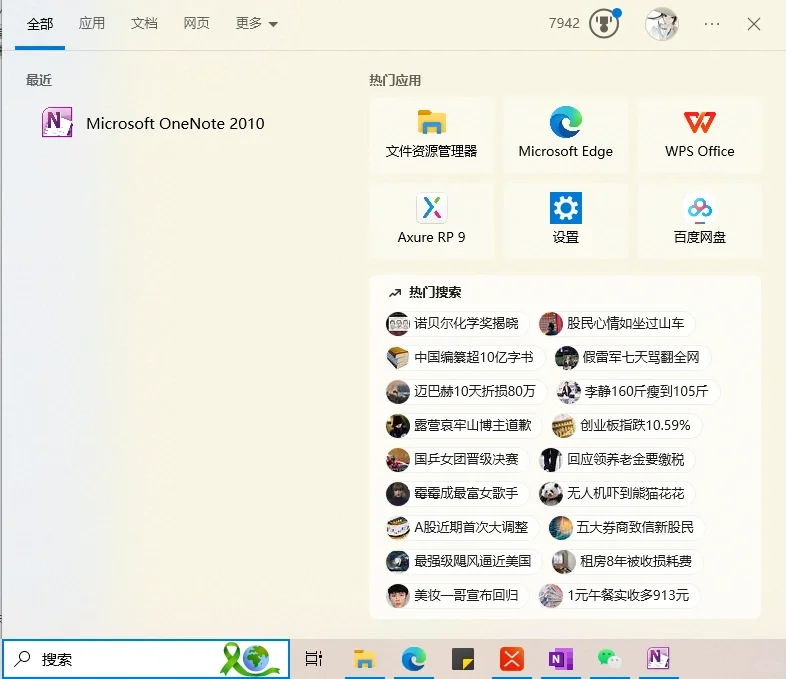The height and width of the screenshot is (679, 786).
Task: Open the three-dot more options menu
Action: (712, 24)
